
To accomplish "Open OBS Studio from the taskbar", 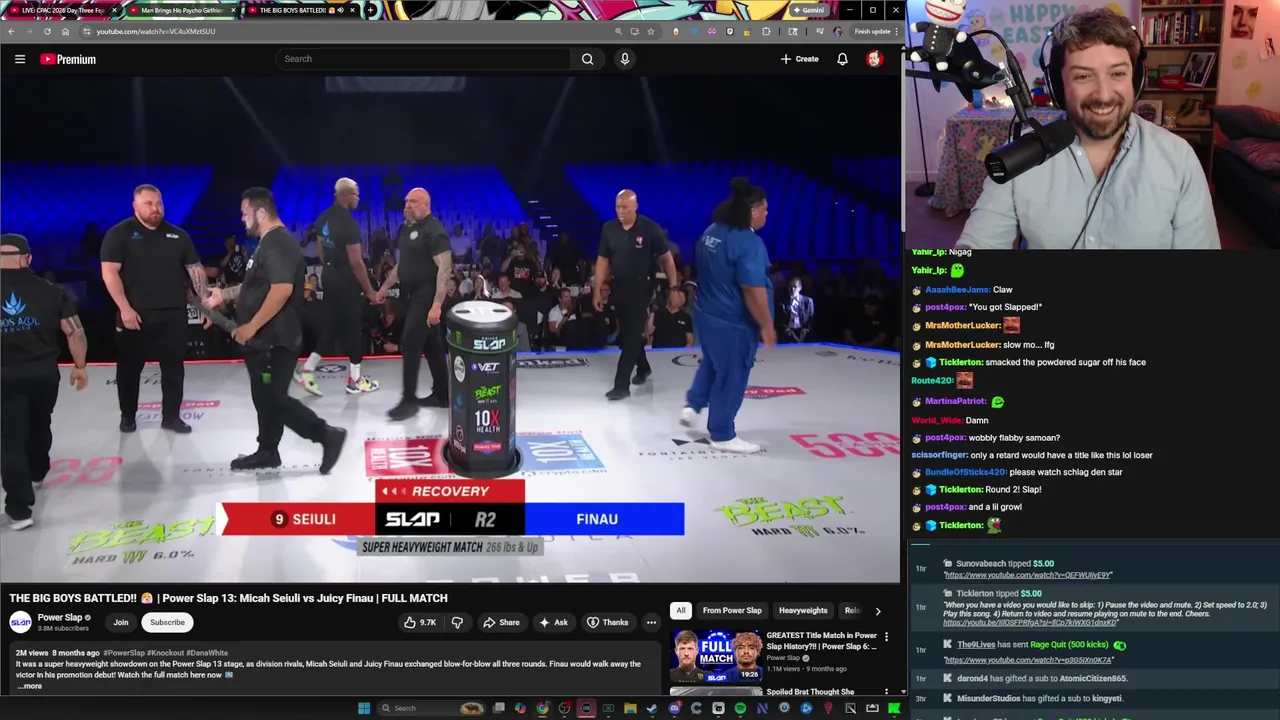I will click(565, 708).
